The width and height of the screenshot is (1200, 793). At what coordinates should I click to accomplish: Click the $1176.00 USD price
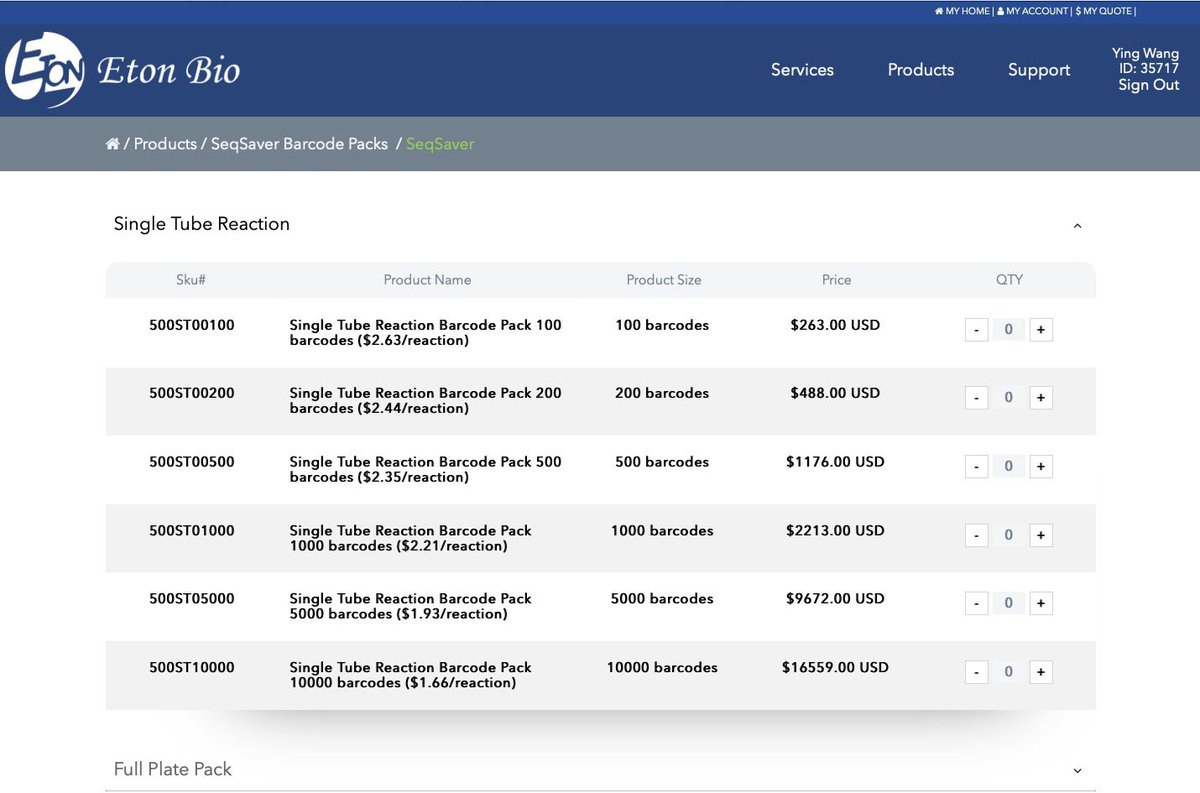(835, 462)
